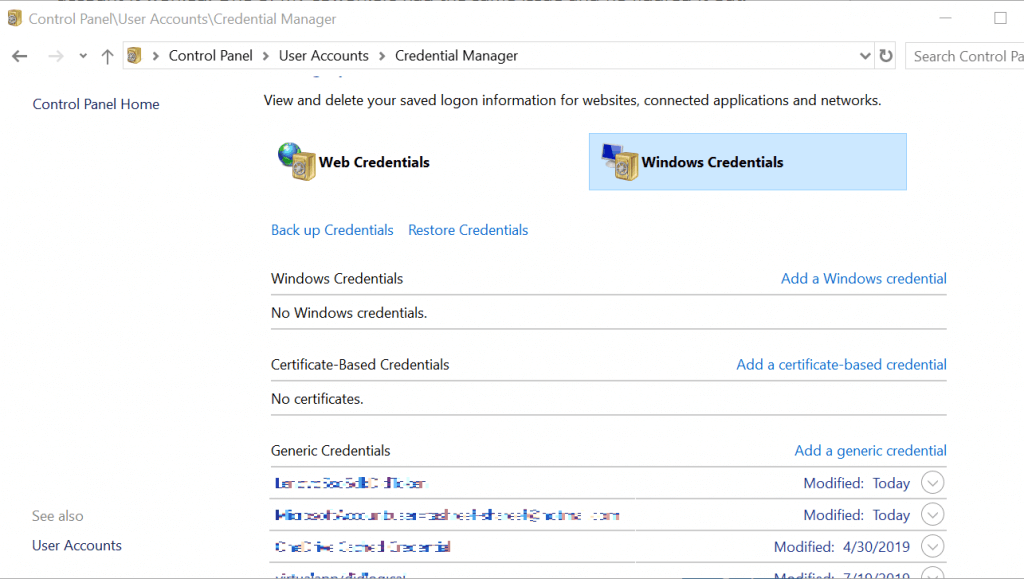
Task: Open Control Panel Home link
Action: (96, 104)
